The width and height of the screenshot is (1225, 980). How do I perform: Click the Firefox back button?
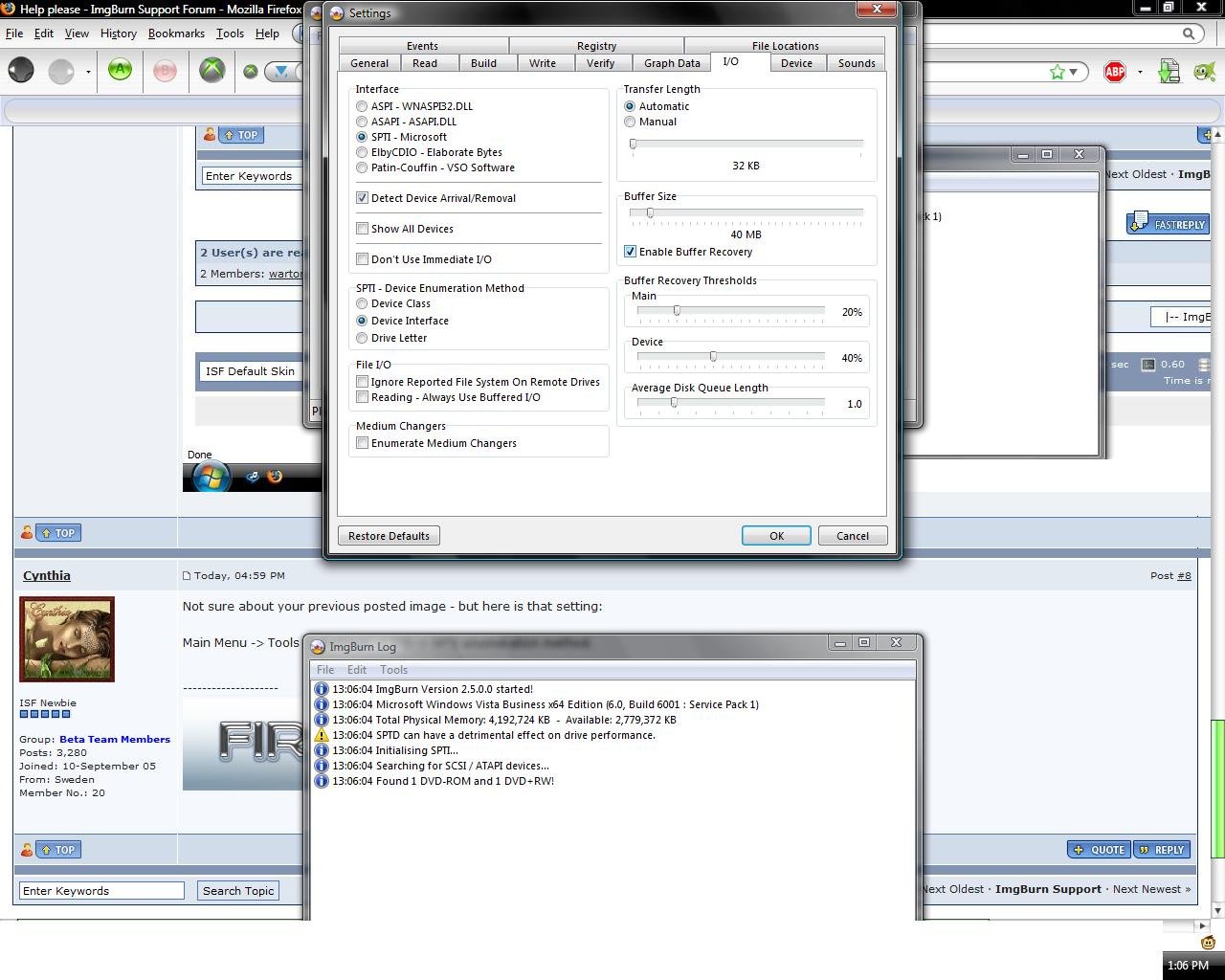point(21,71)
